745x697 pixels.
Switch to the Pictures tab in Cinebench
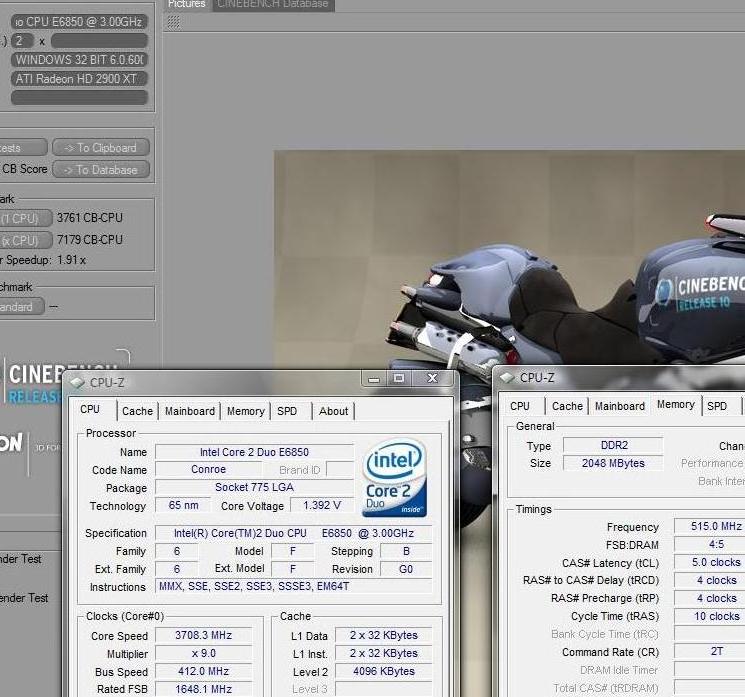click(187, 4)
